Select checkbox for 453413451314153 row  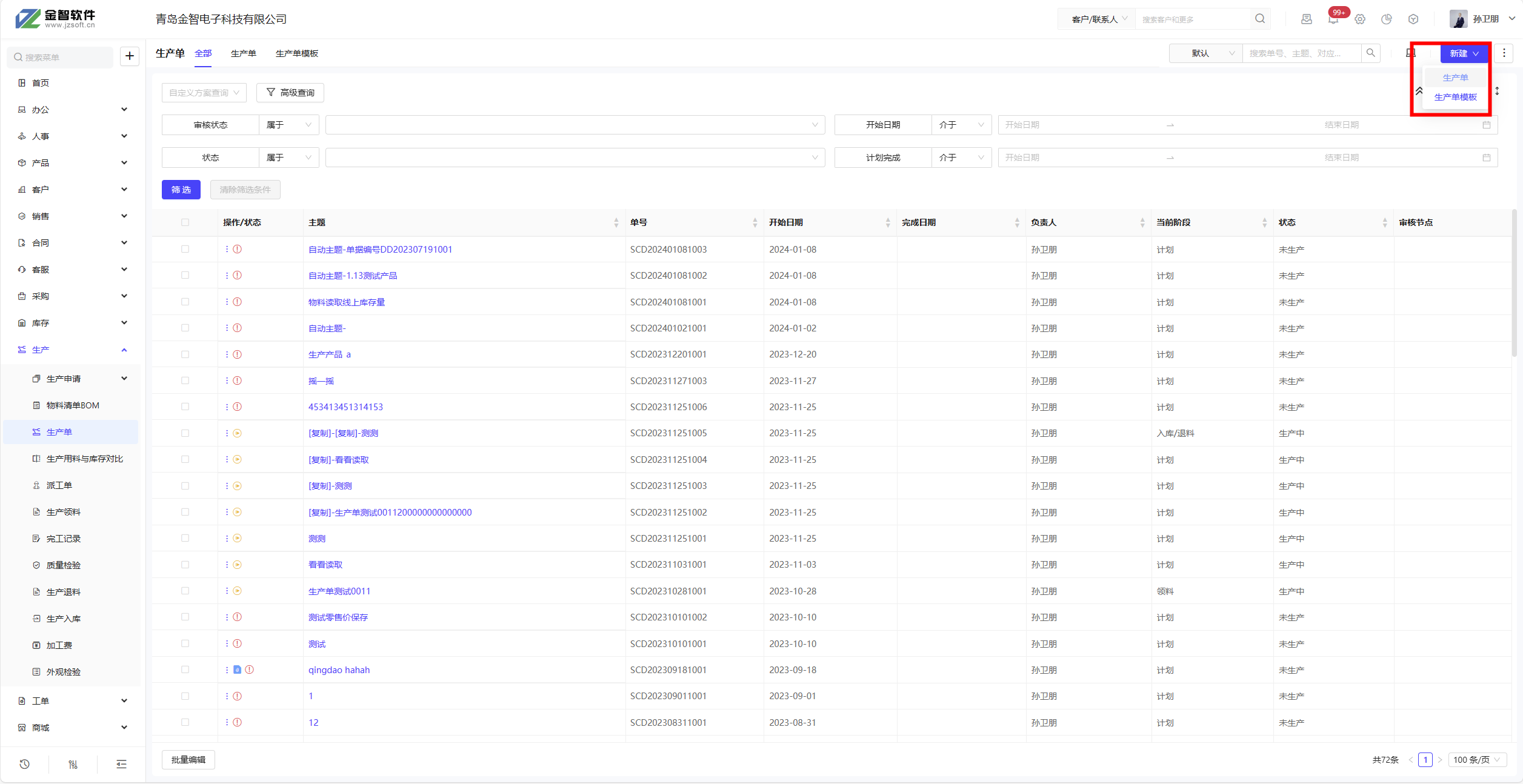(185, 407)
